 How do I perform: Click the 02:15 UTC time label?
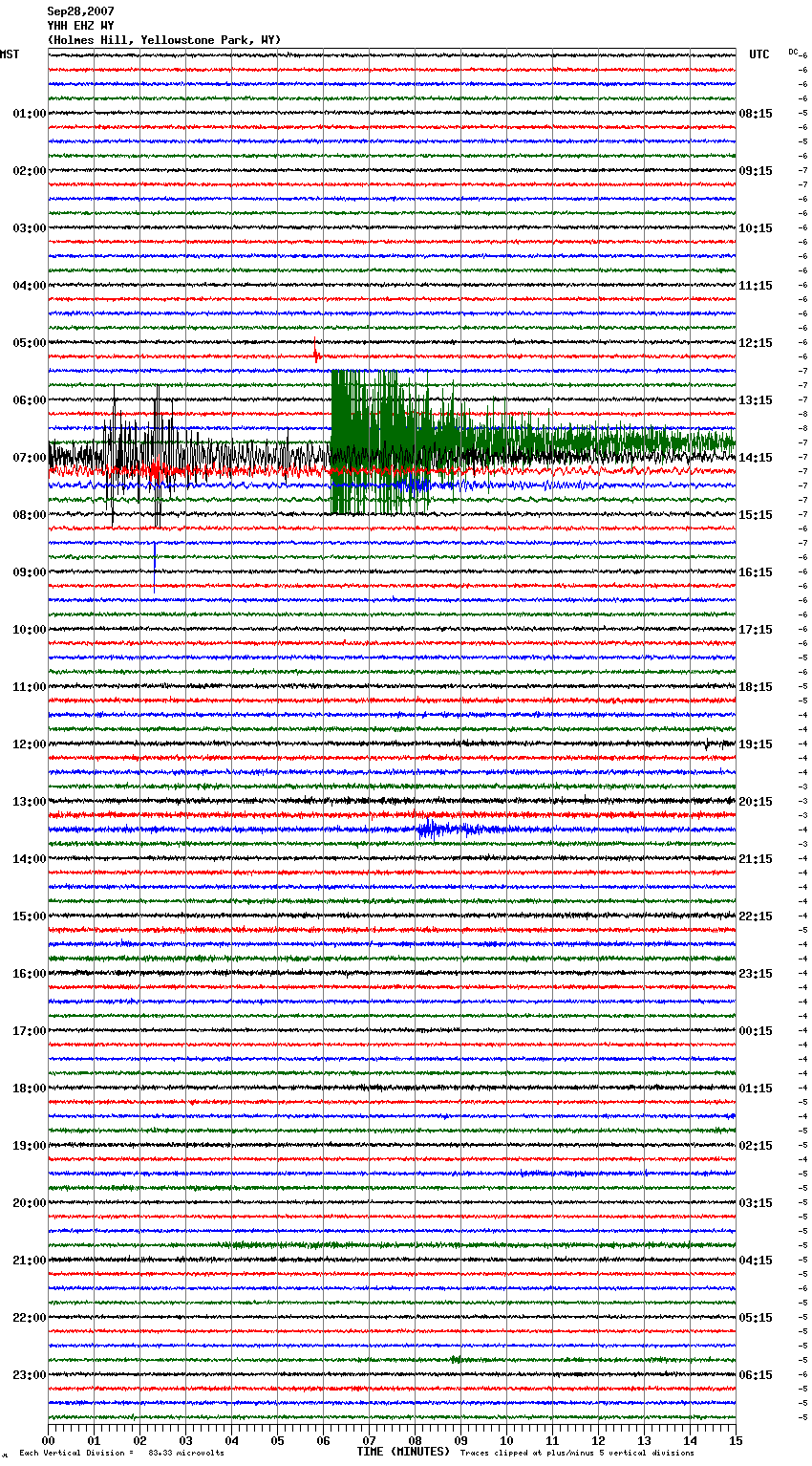point(756,1146)
